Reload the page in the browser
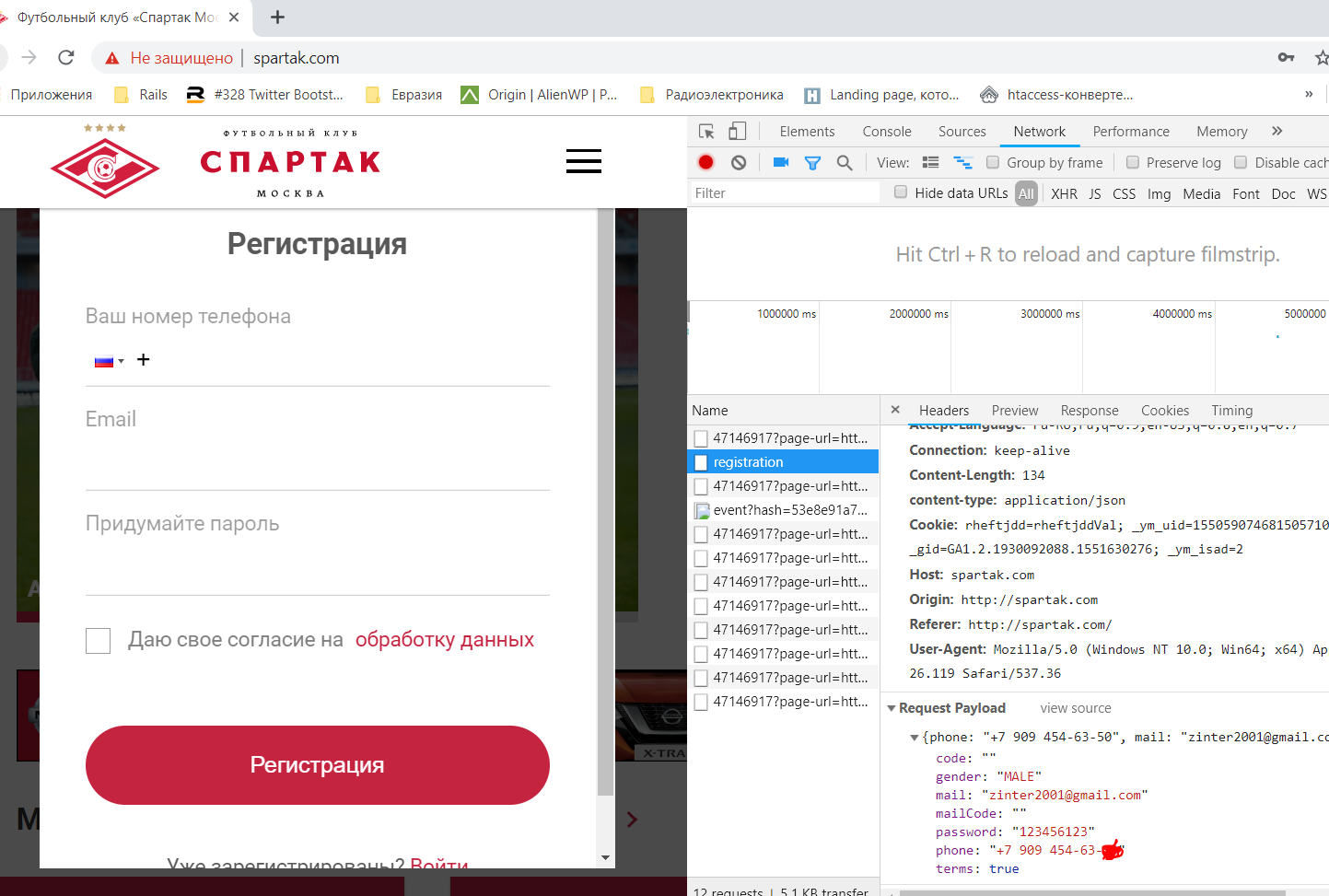This screenshot has height=896, width=1329. click(66, 58)
